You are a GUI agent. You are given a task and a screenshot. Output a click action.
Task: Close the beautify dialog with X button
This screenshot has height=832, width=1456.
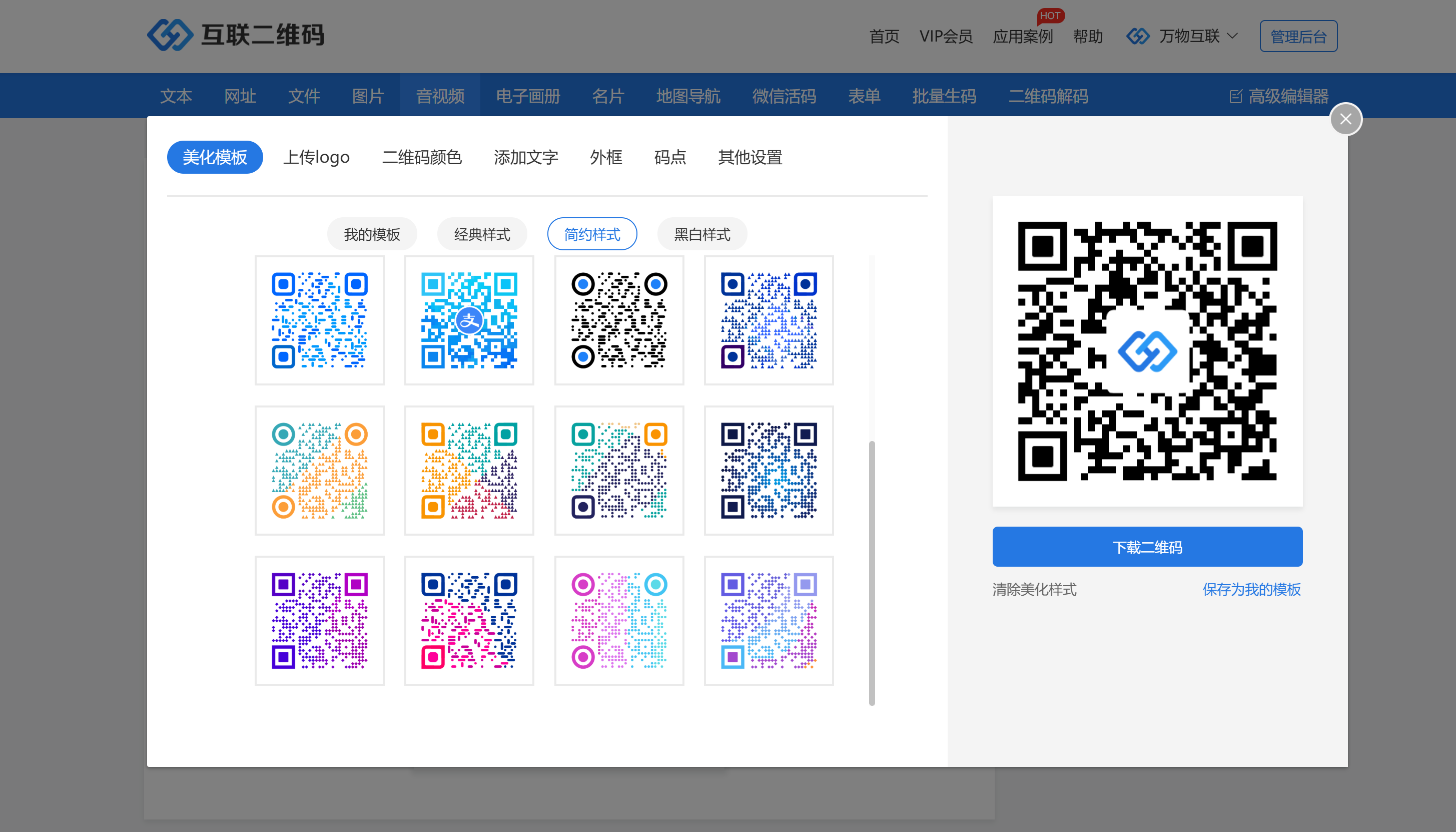click(1346, 119)
